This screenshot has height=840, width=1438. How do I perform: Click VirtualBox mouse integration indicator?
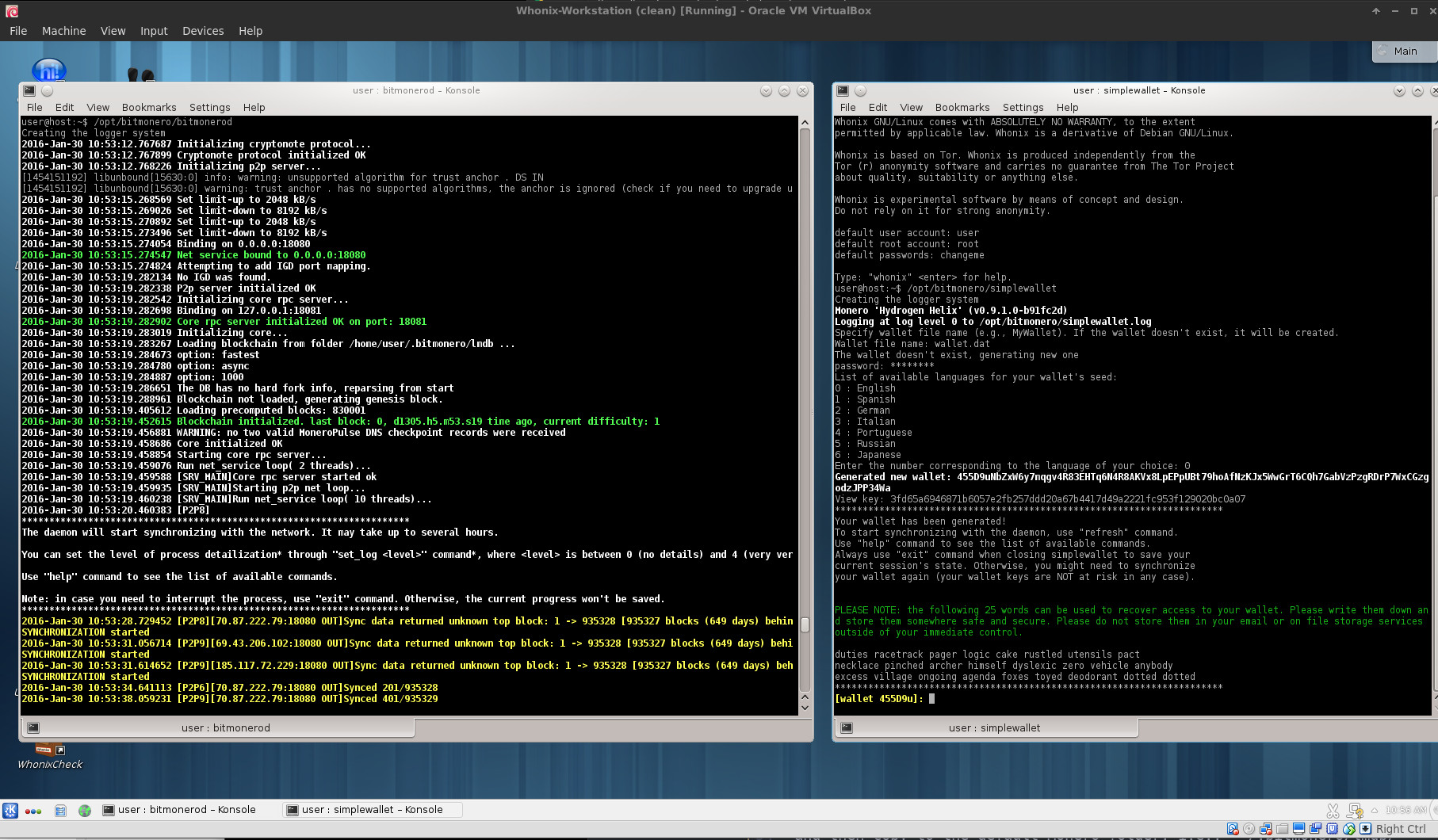1348,829
